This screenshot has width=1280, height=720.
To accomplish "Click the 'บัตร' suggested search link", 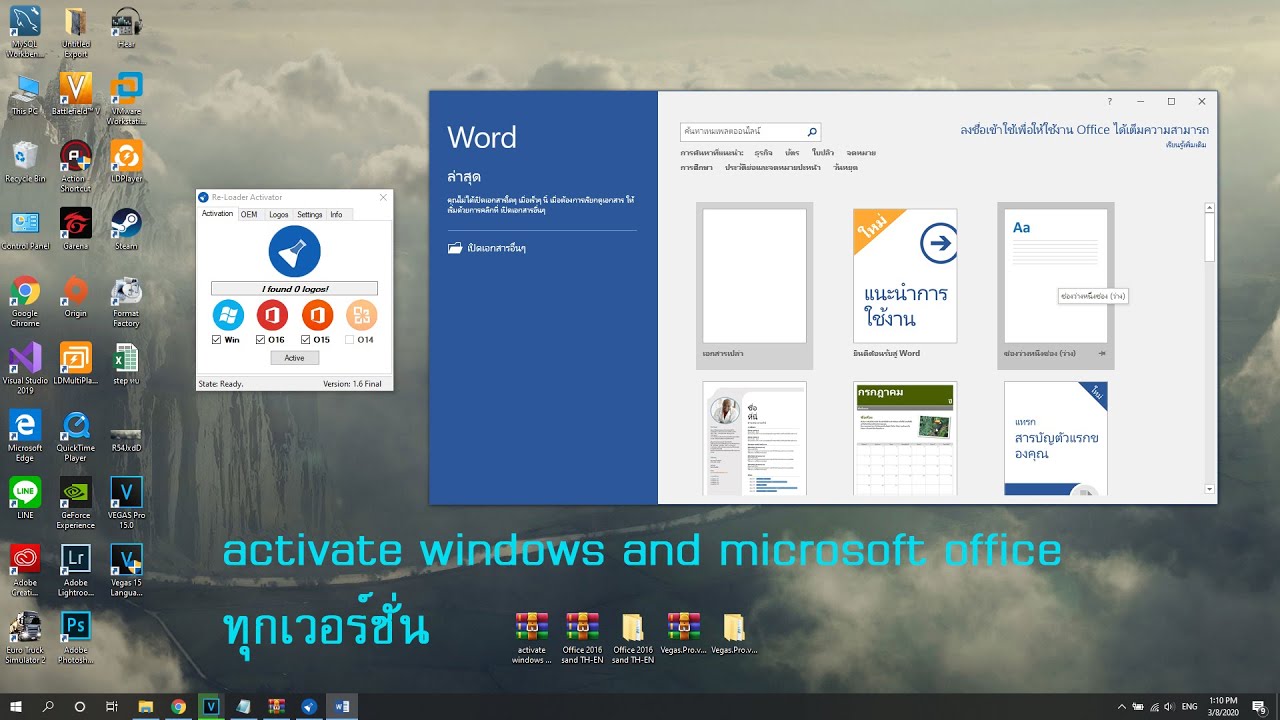I will pos(792,153).
